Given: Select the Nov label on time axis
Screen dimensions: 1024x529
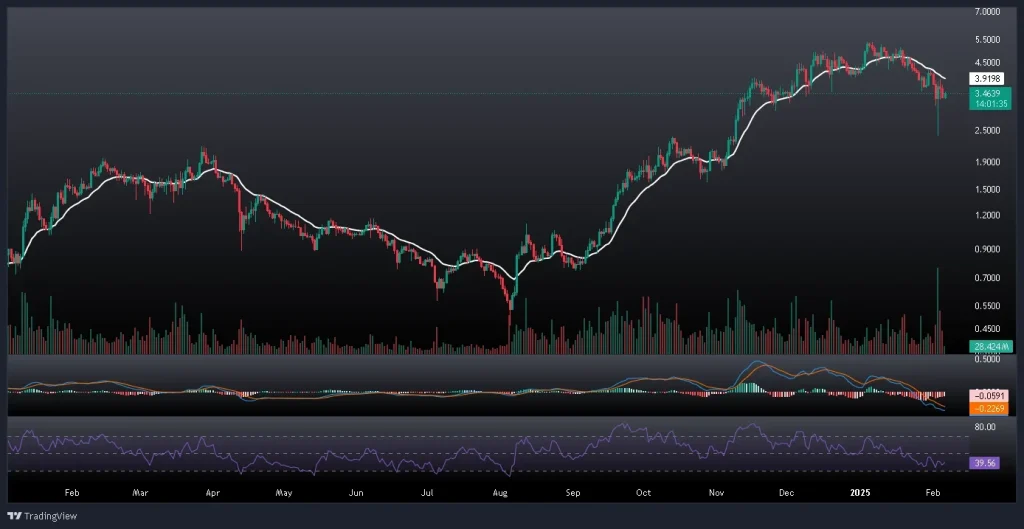Looking at the screenshot, I should (715, 493).
